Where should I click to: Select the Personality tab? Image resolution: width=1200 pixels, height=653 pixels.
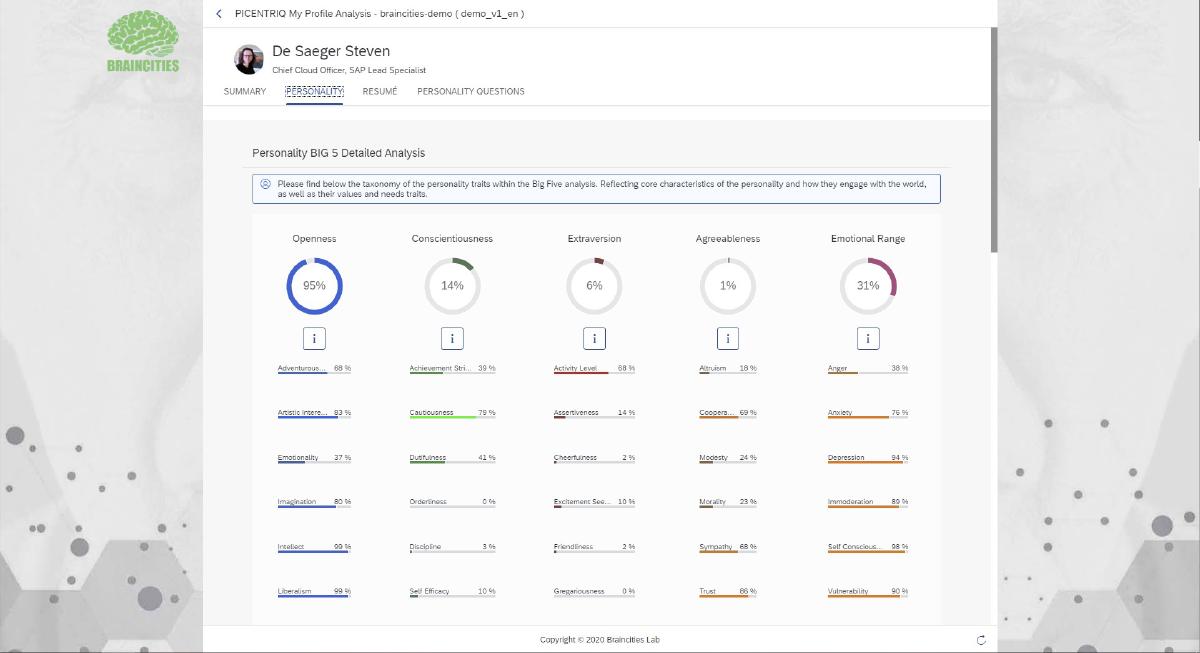(314, 92)
